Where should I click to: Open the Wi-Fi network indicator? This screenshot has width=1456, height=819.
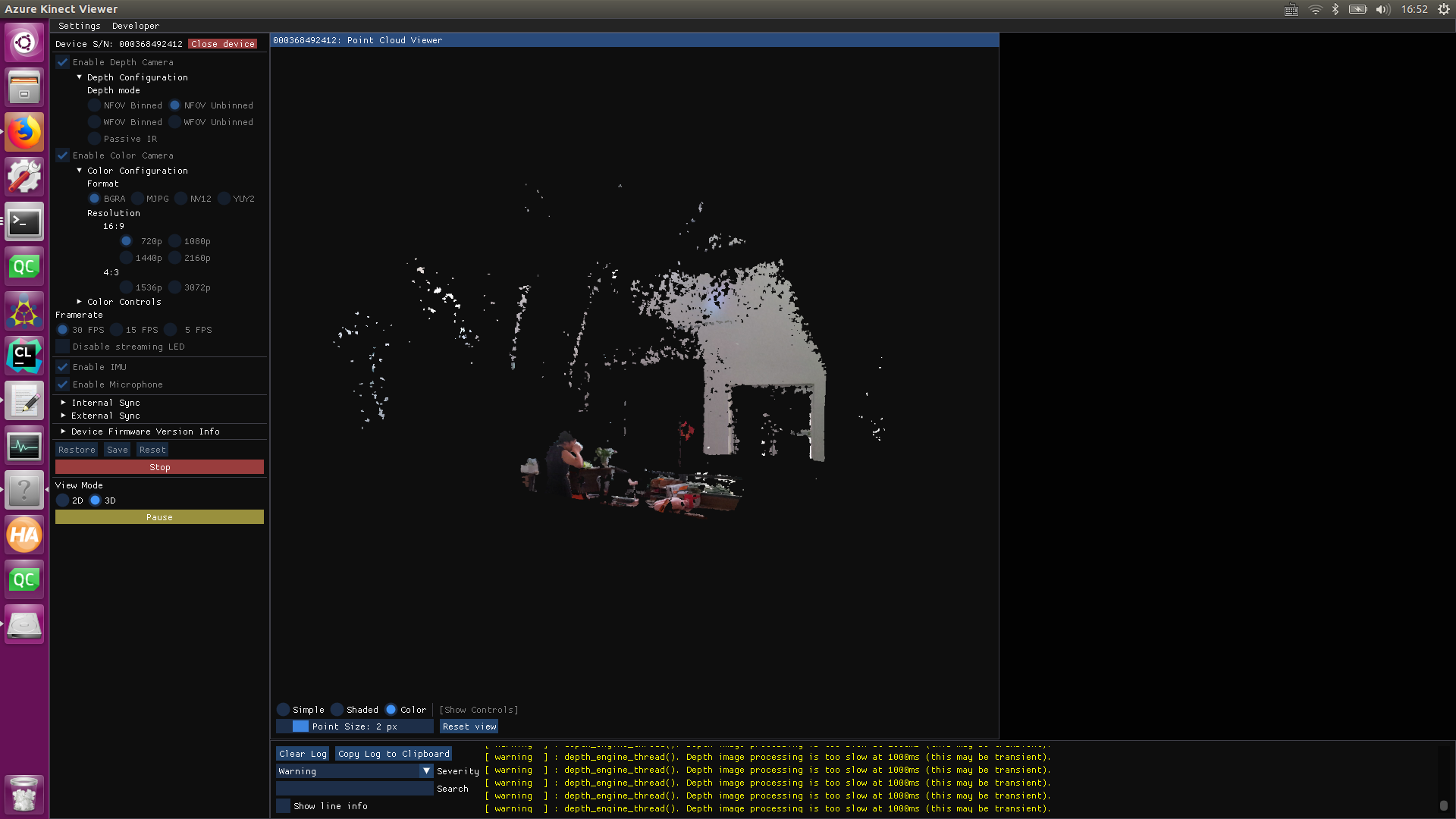pyautogui.click(x=1315, y=9)
